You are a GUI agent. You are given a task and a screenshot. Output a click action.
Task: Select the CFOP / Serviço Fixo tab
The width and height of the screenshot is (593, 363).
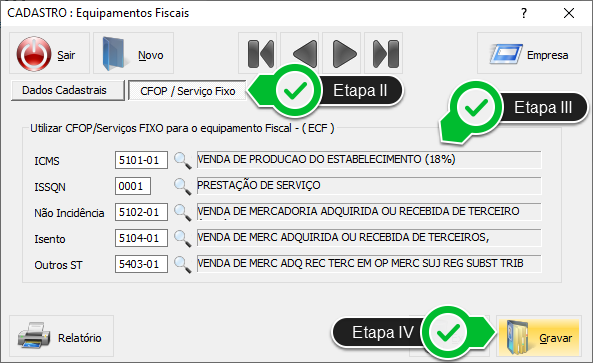click(188, 91)
